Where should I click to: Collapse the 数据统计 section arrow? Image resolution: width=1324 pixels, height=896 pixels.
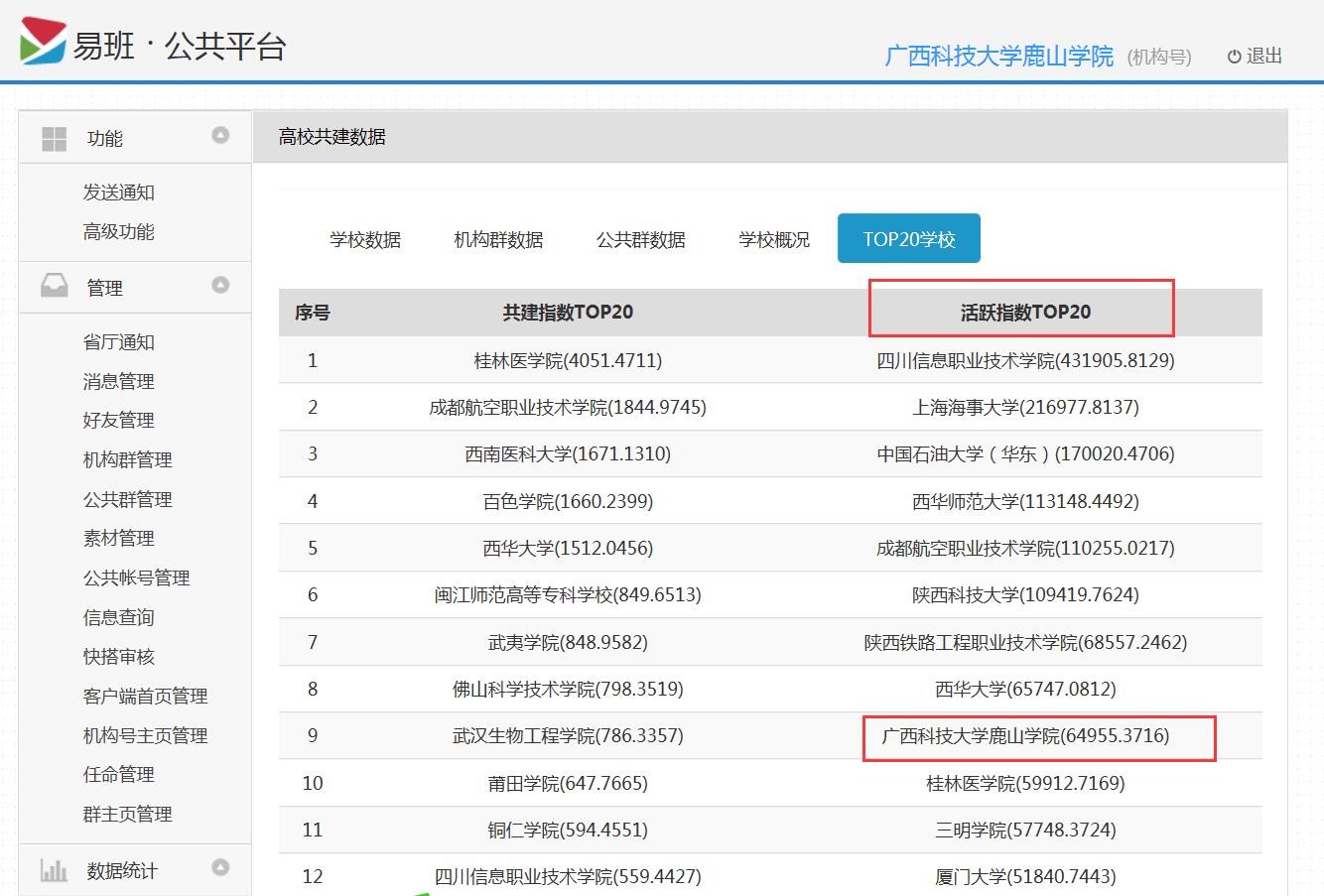[x=220, y=867]
